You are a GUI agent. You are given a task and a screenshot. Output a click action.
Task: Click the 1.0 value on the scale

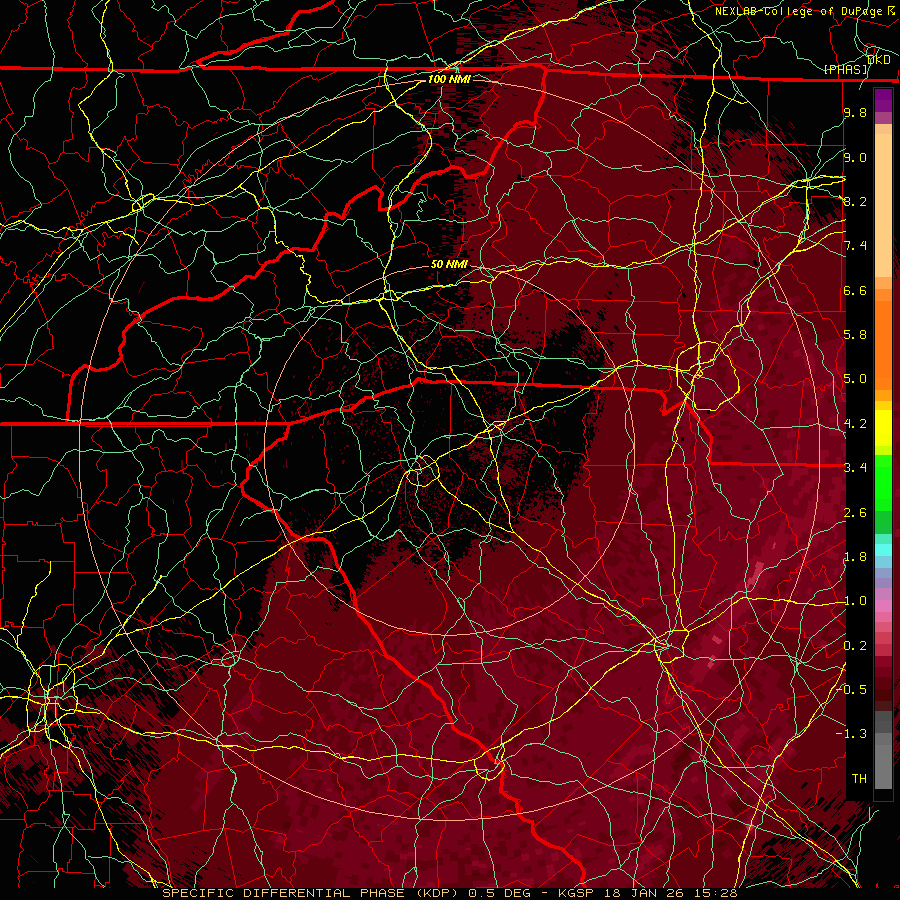[855, 600]
